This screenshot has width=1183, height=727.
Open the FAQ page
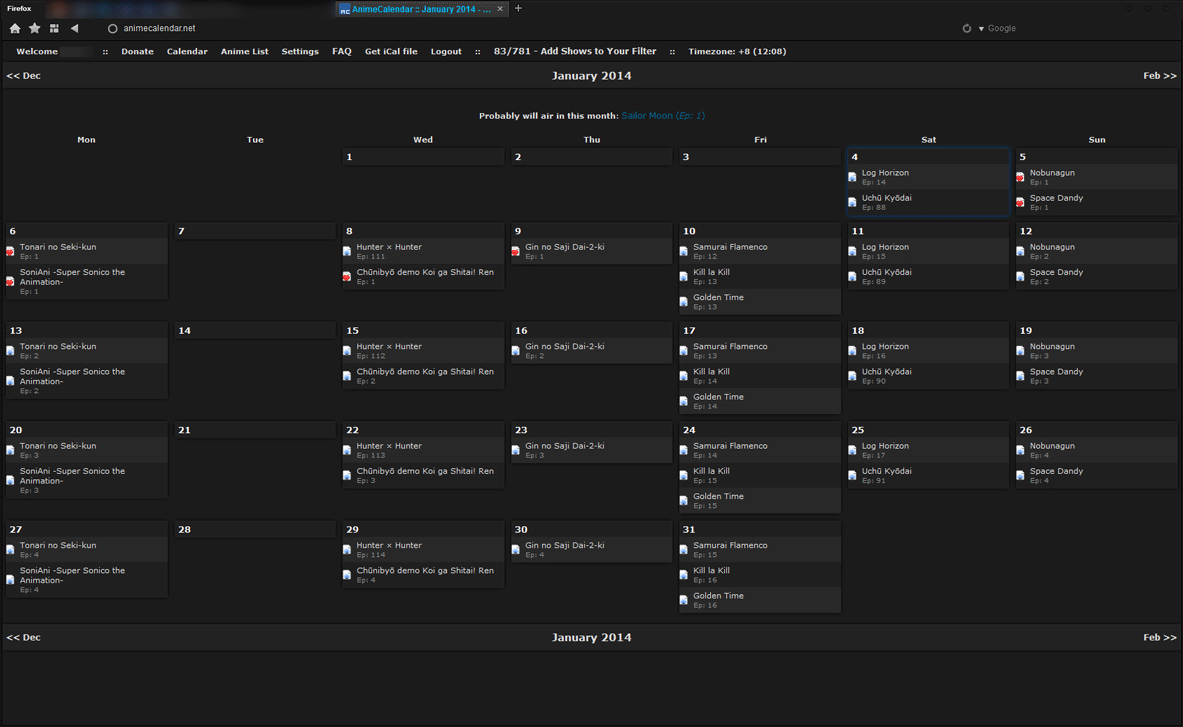coord(342,51)
